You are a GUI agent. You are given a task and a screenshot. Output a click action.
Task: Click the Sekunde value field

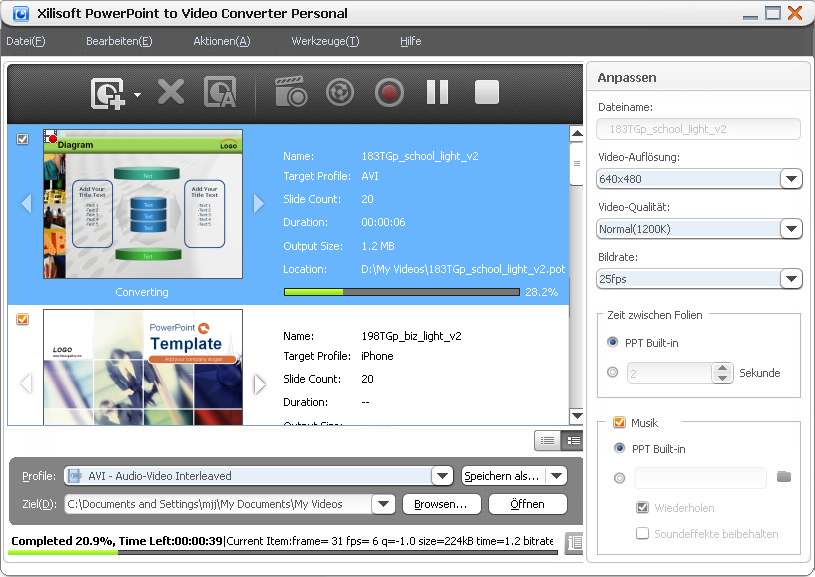[669, 373]
